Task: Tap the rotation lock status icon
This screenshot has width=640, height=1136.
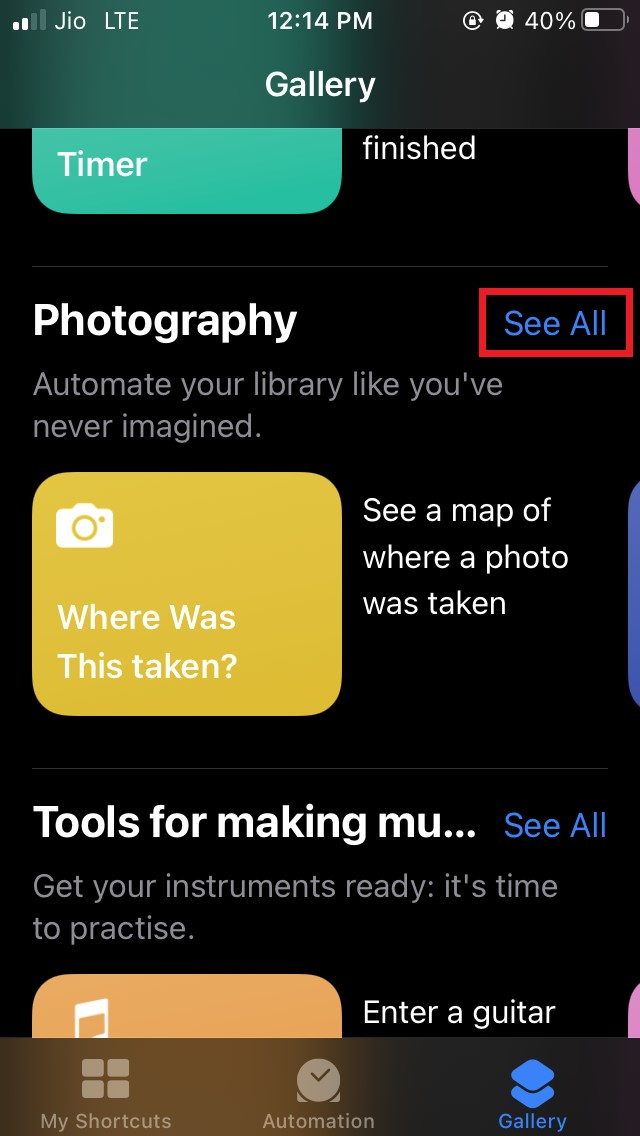Action: pos(473,21)
